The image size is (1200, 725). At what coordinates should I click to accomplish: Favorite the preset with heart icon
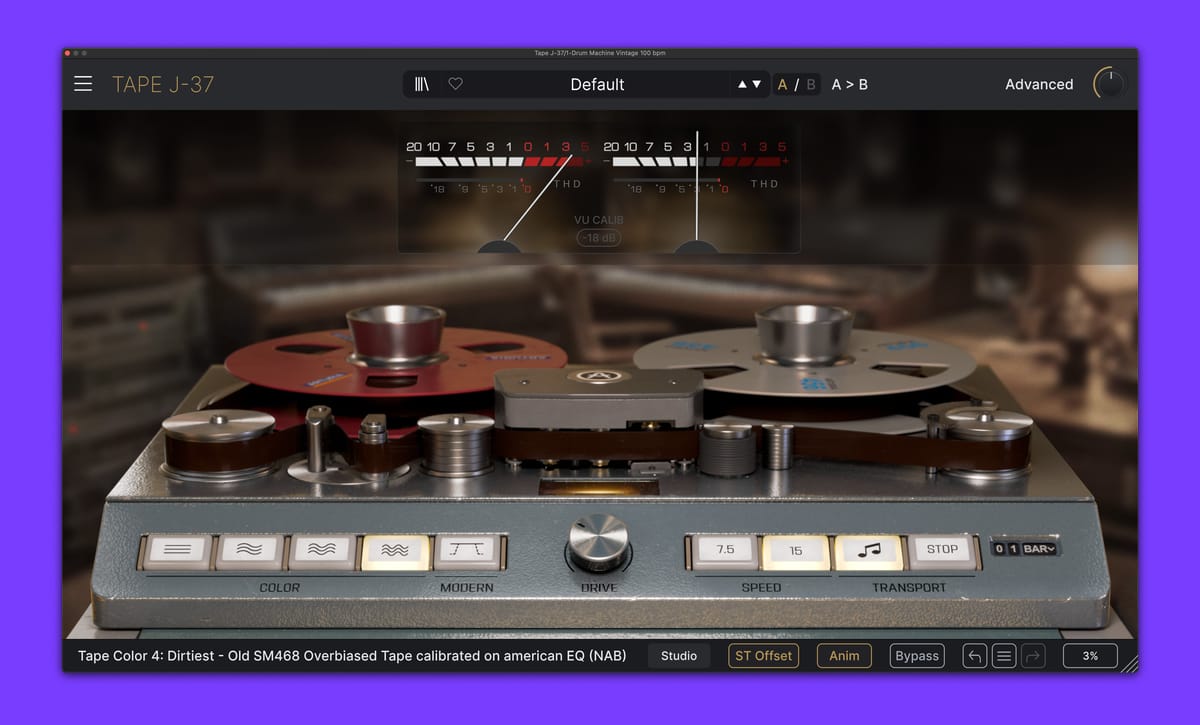click(x=455, y=84)
